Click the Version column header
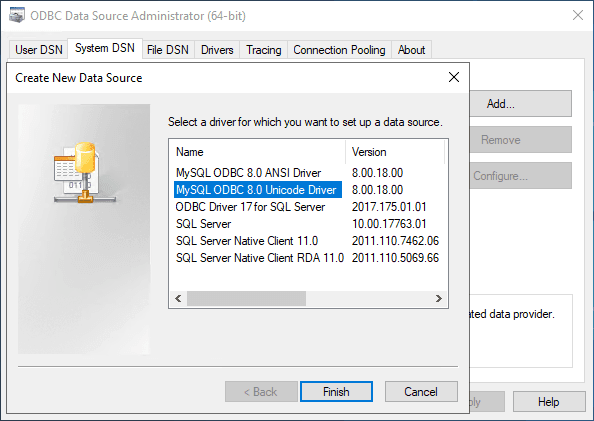This screenshot has width=594, height=421. click(x=395, y=152)
